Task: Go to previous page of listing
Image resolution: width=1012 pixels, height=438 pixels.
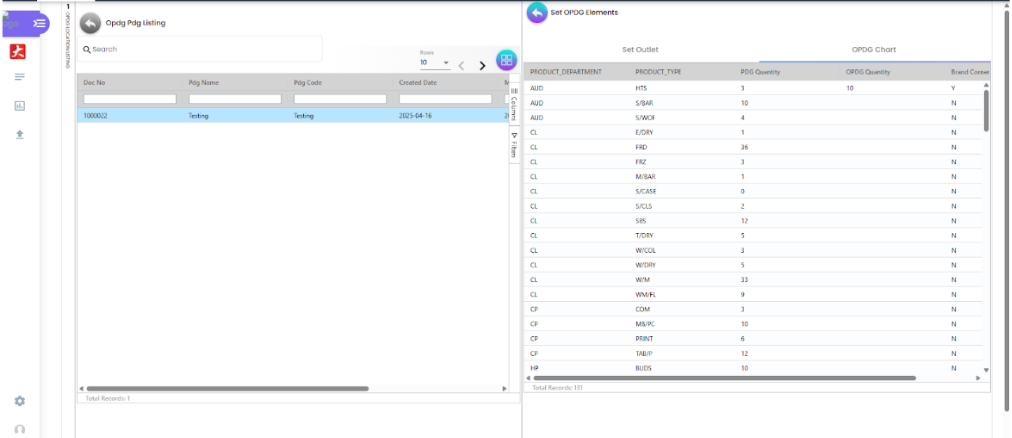Action: [461, 65]
